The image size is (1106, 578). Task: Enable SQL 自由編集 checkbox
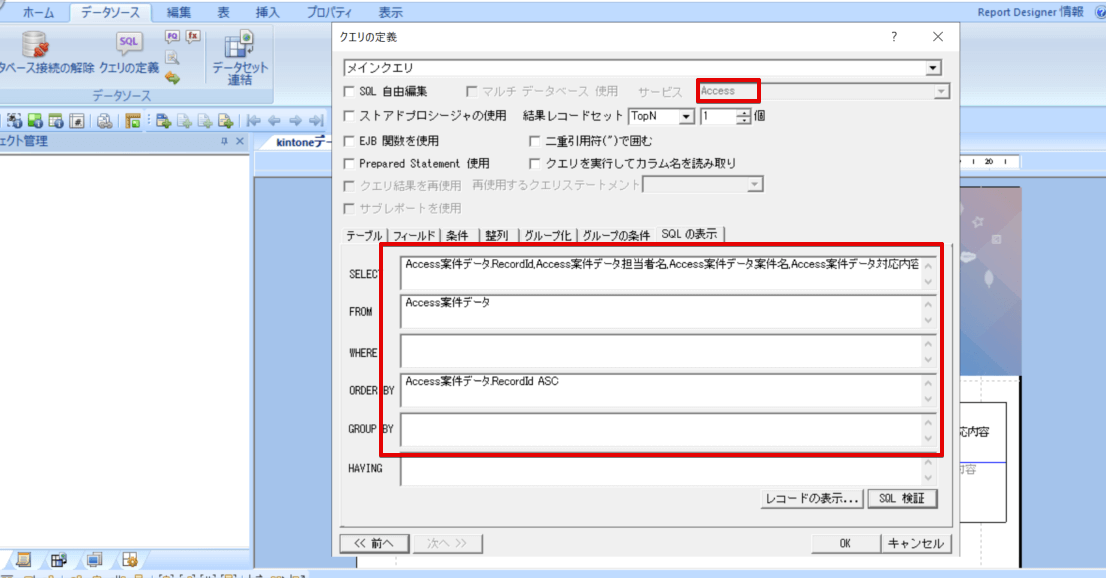coord(348,91)
